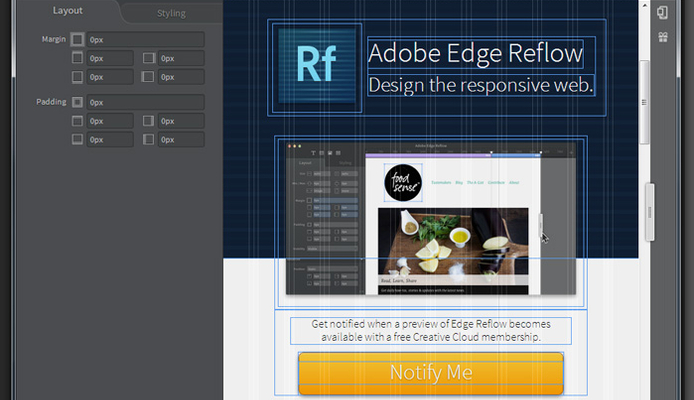The width and height of the screenshot is (694, 400).
Task: Select the app screenshot image on canvas
Action: point(431,219)
